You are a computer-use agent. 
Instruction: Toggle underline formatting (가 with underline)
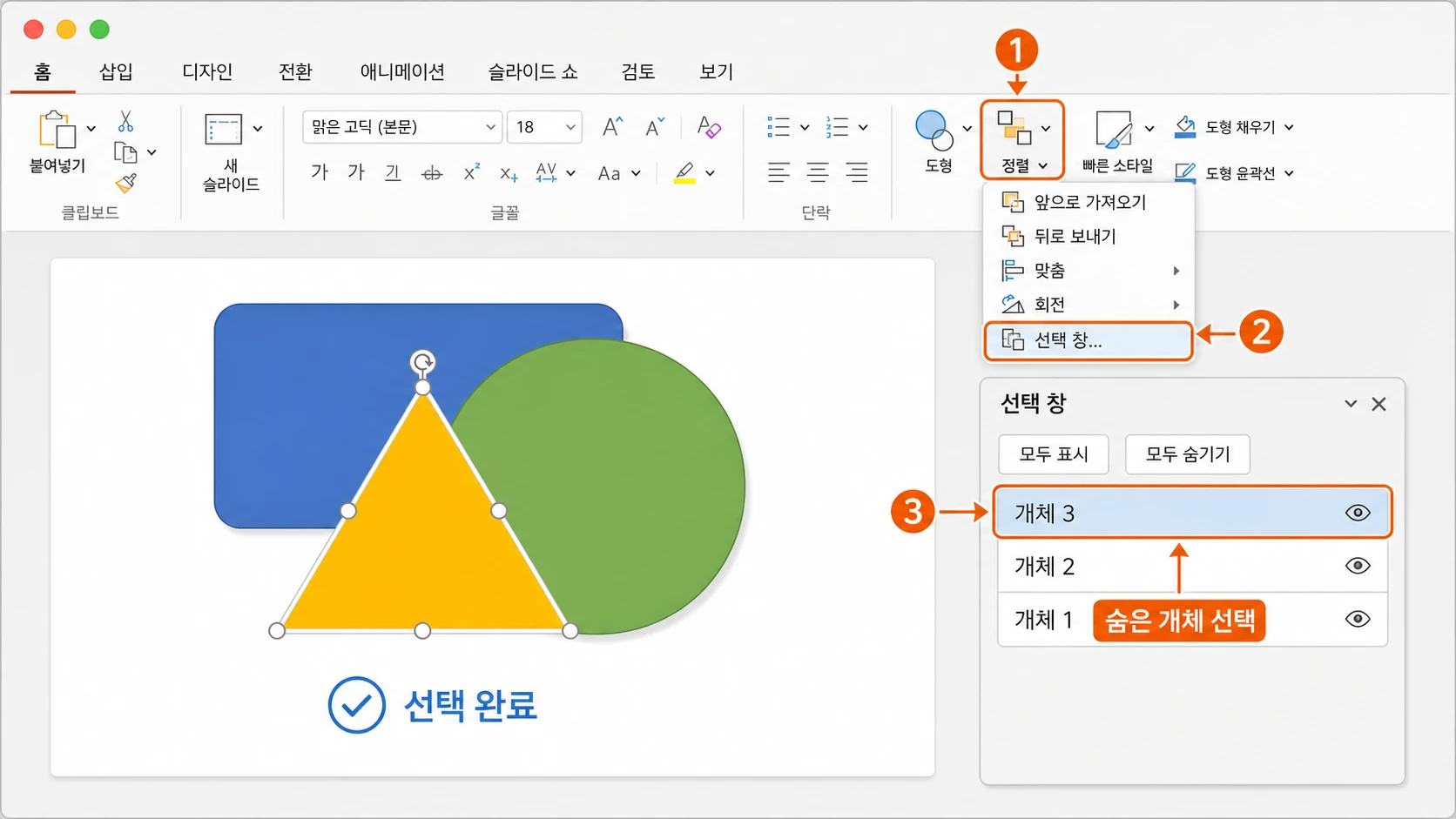(393, 173)
